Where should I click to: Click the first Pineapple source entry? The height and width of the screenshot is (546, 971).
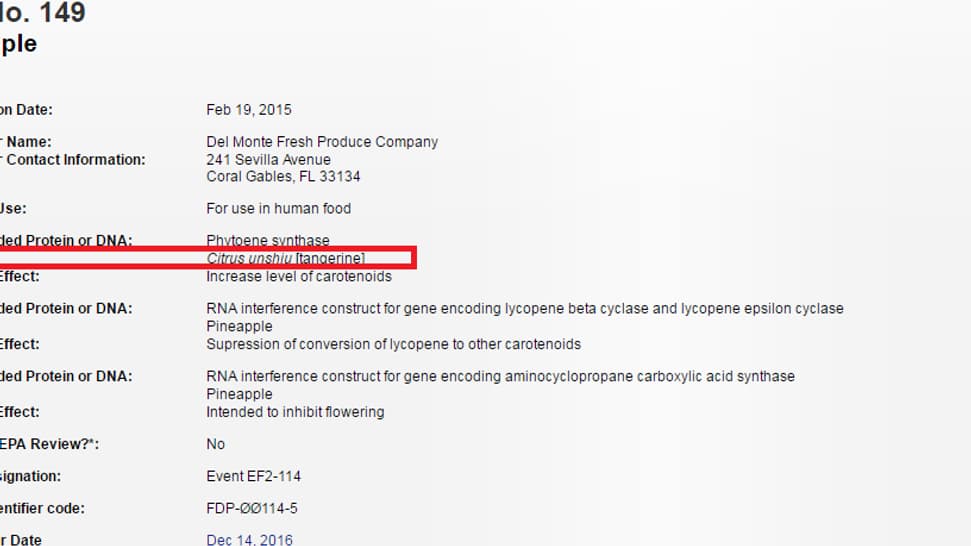[239, 326]
